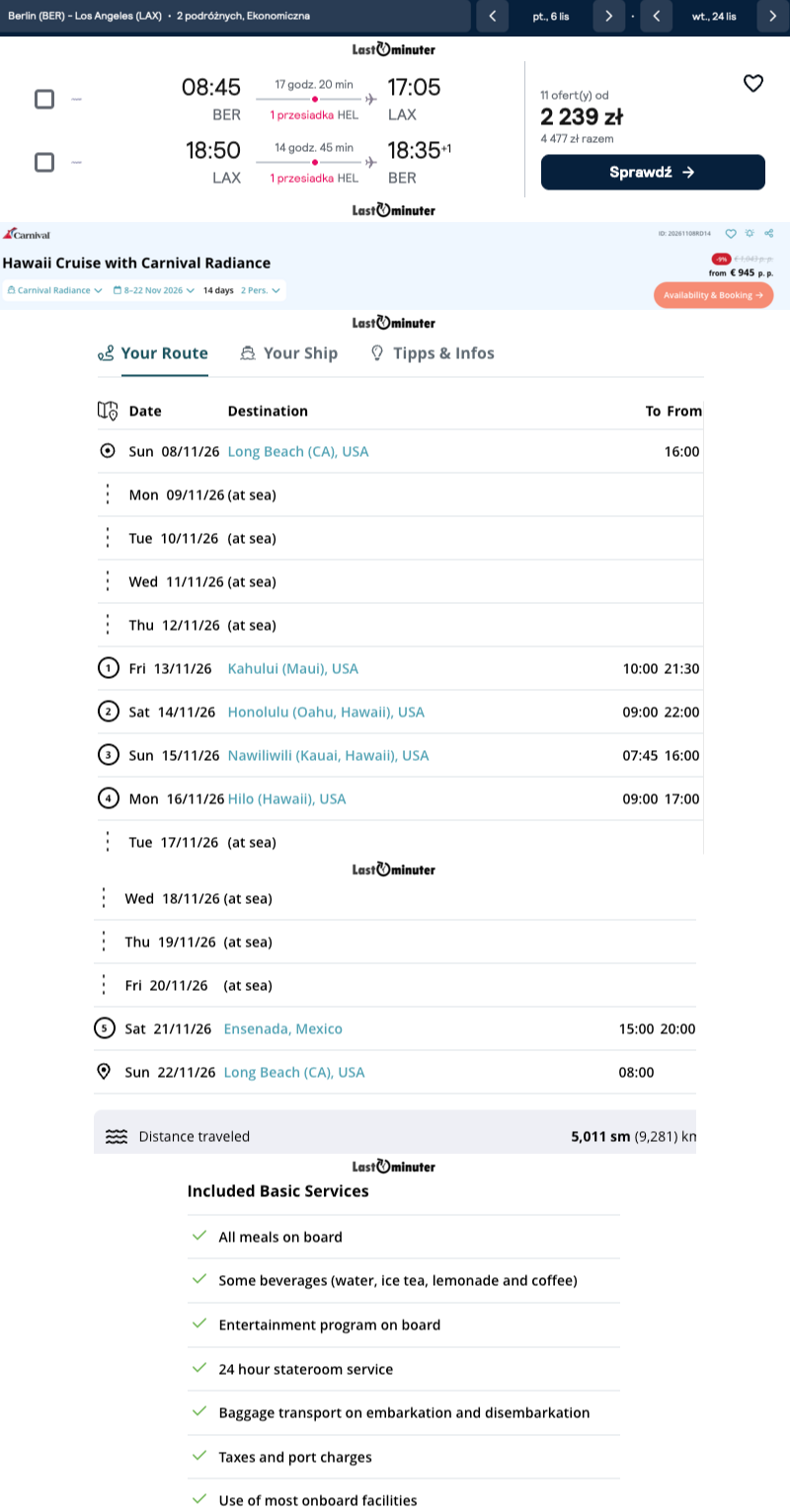Expand the 8–22 Nov 2026 date dropdown
Screen dimensions: 790x1512
click(x=154, y=291)
